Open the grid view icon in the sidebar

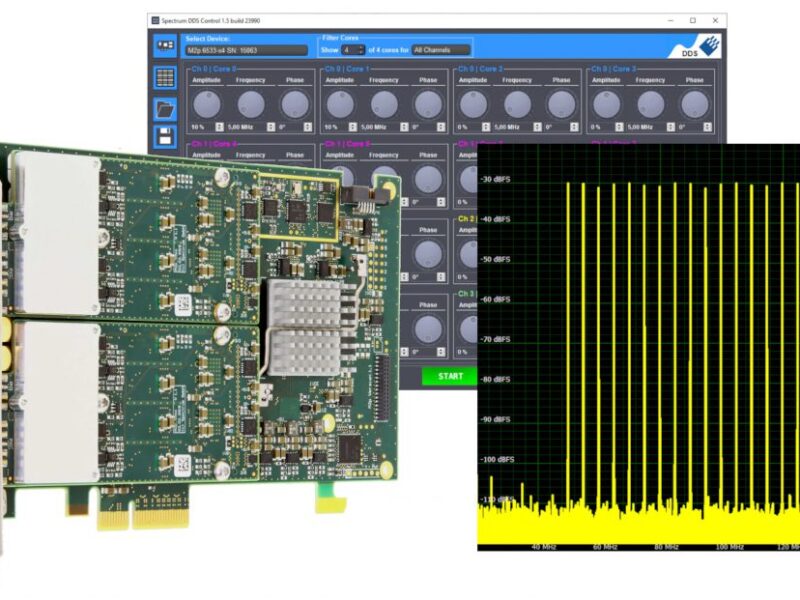tap(165, 78)
